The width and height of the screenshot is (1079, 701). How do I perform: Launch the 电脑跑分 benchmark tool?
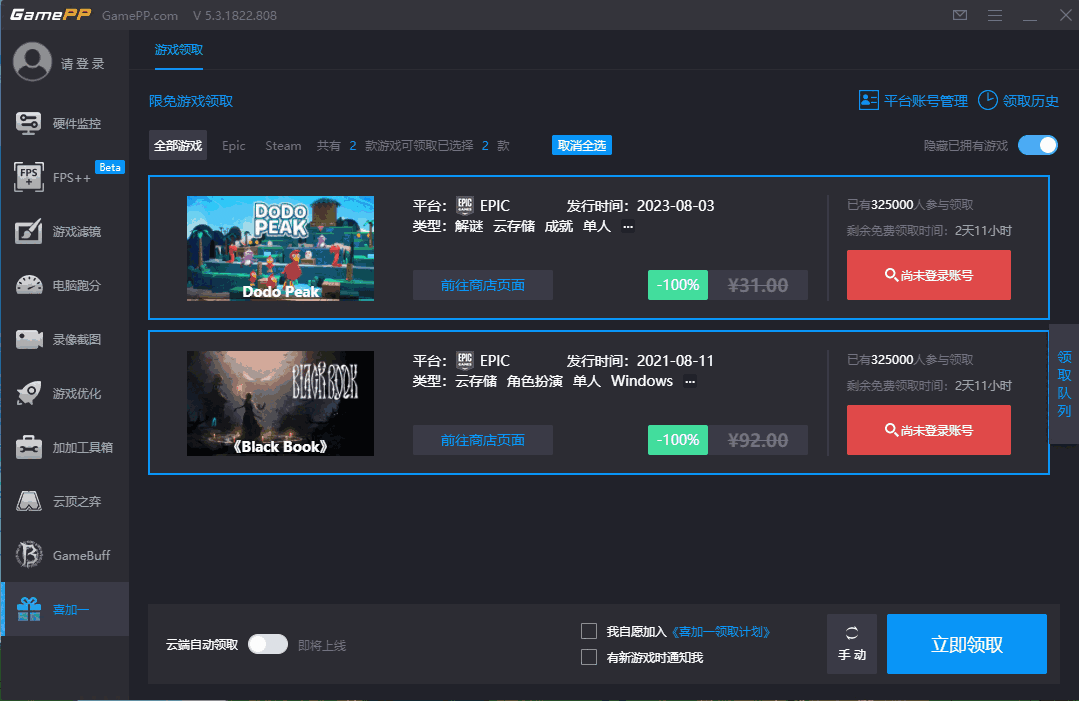point(64,285)
